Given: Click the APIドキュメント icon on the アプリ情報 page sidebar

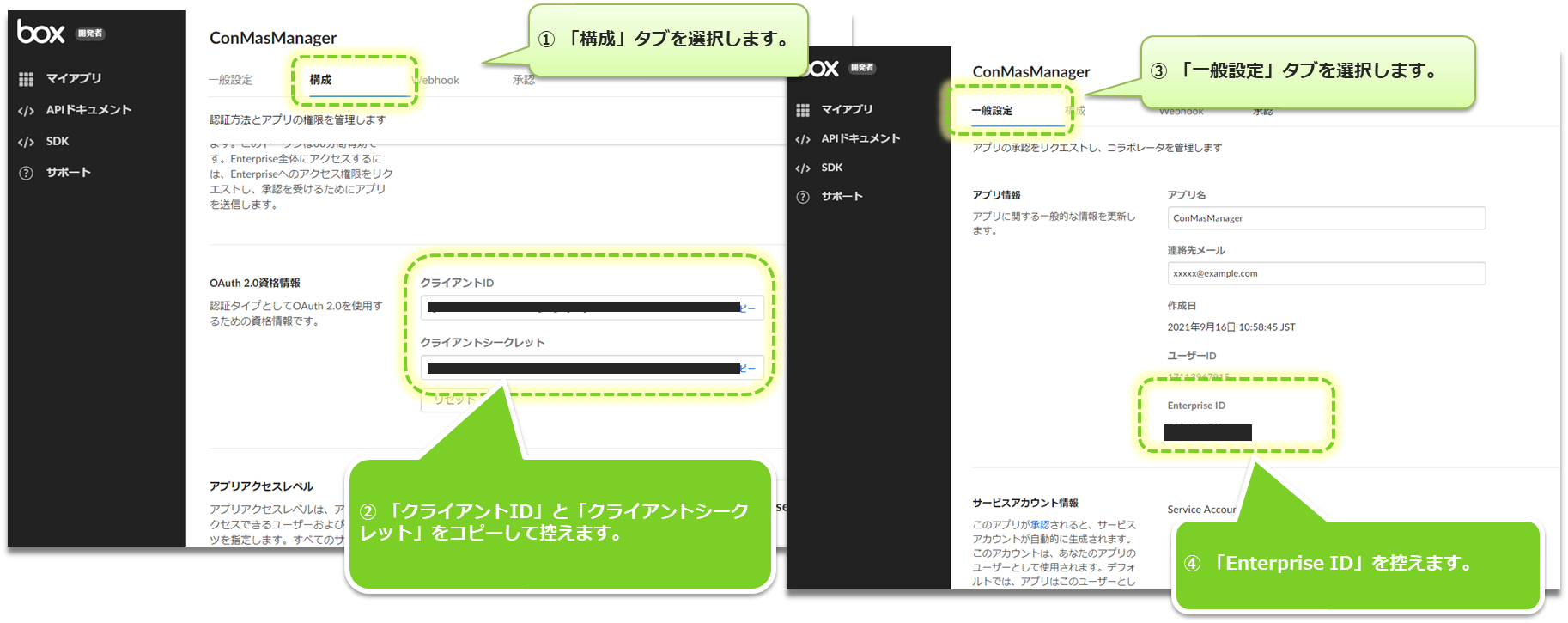Looking at the screenshot, I should [x=803, y=139].
